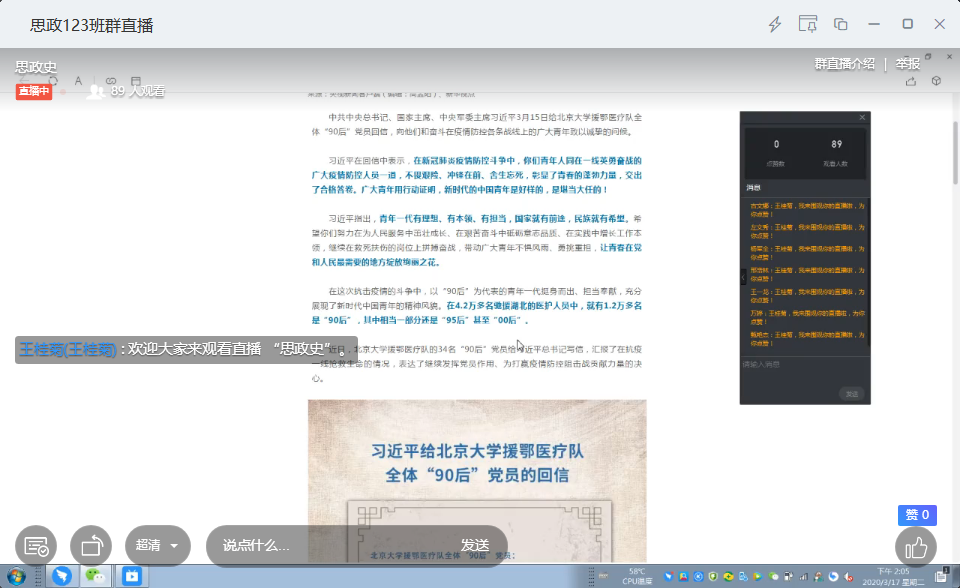
Task: Click the 举报 report link
Action: pos(908,63)
